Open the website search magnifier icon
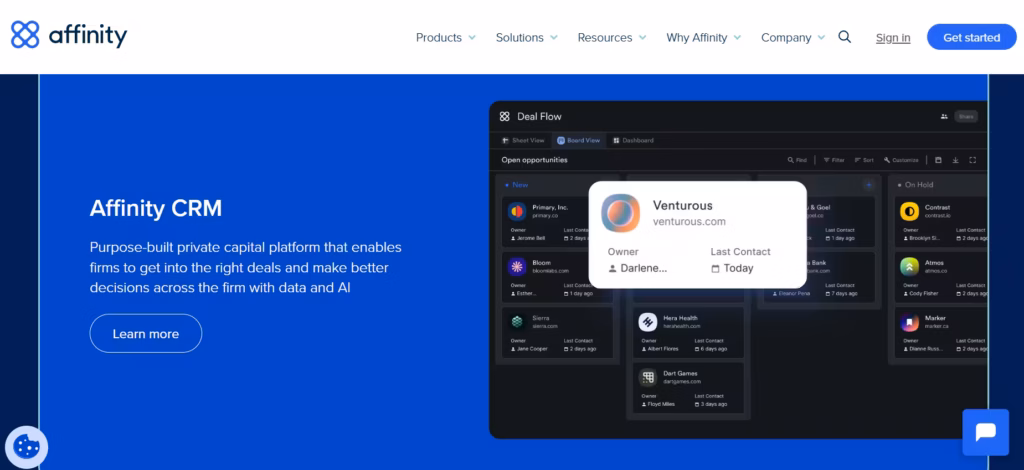1024x470 pixels. tap(844, 37)
